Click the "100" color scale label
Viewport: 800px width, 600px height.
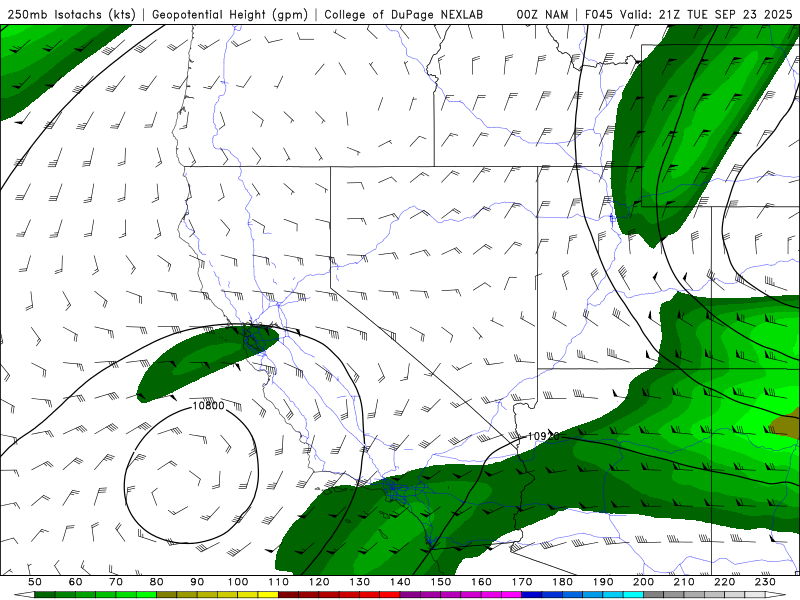click(238, 582)
